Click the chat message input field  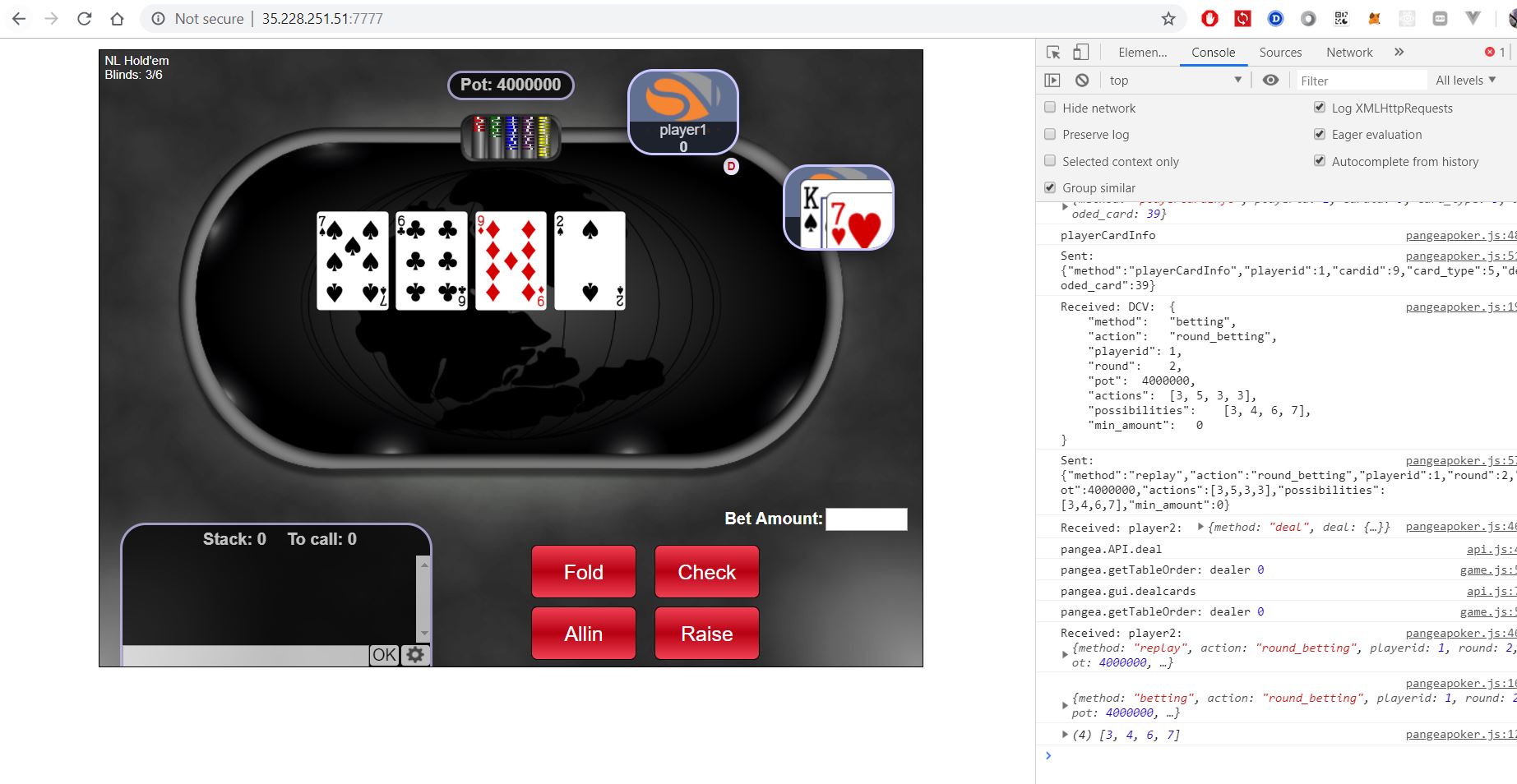click(x=246, y=655)
